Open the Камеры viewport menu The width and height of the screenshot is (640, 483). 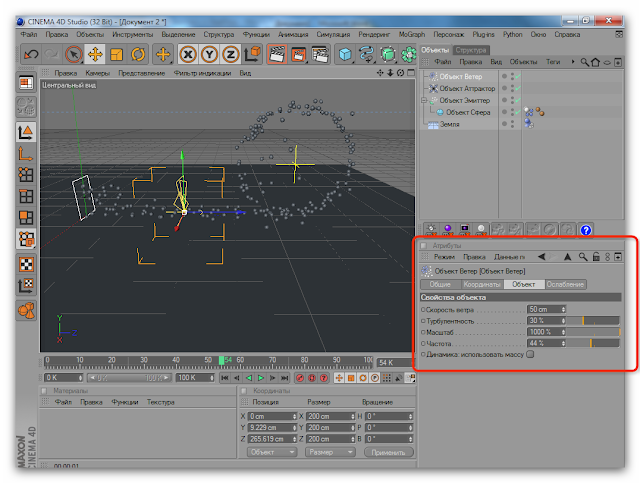98,73
